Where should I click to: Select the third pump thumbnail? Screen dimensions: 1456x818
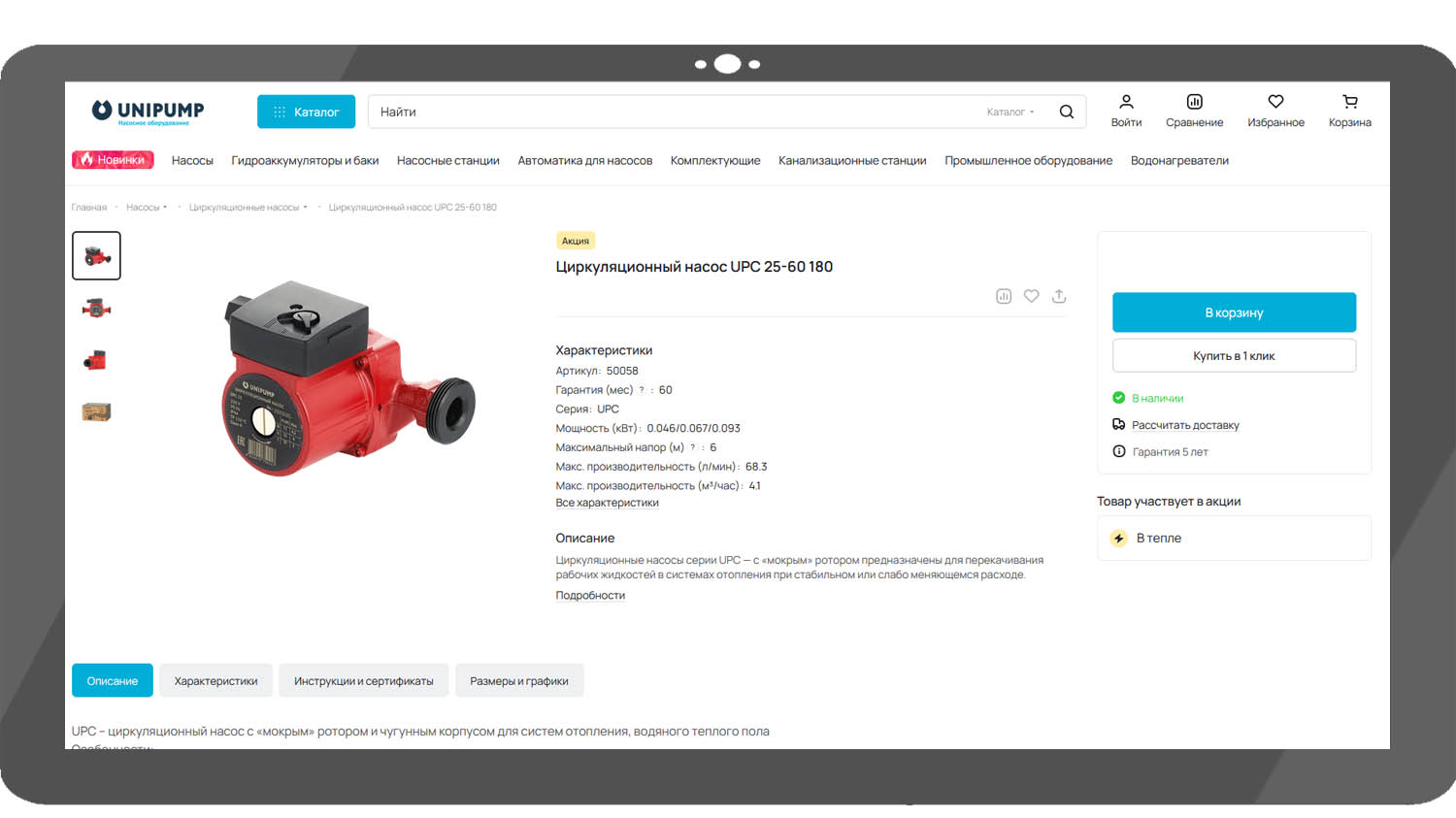tap(96, 360)
